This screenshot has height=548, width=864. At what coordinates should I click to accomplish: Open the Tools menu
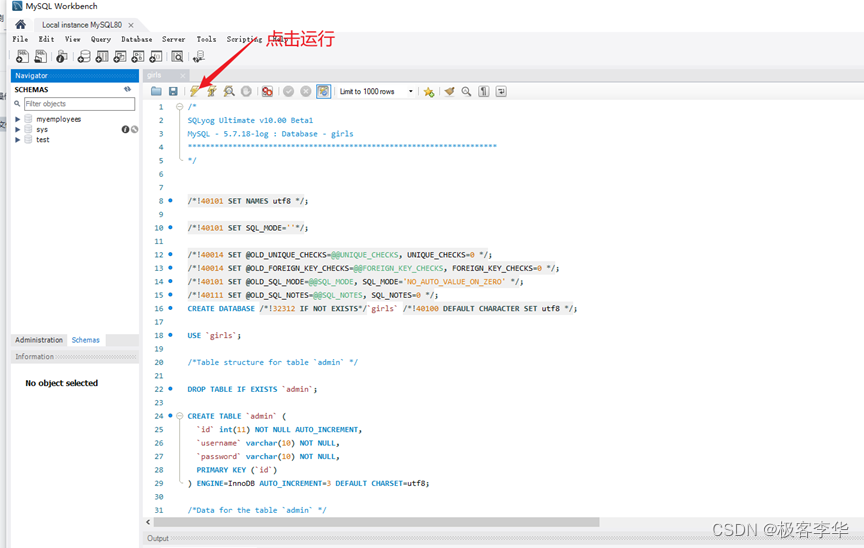click(206, 39)
